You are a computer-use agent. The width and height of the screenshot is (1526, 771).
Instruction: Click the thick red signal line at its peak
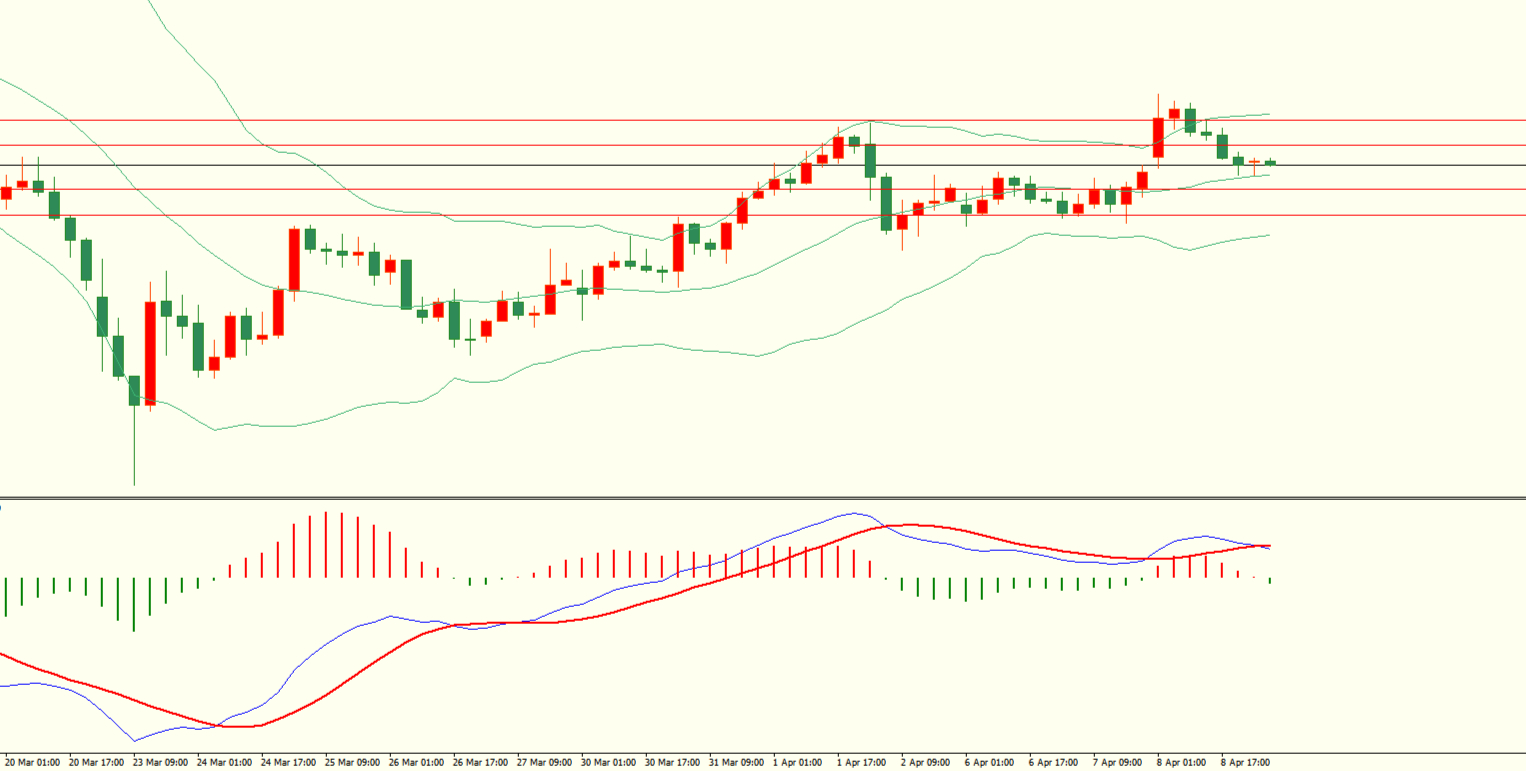[912, 525]
